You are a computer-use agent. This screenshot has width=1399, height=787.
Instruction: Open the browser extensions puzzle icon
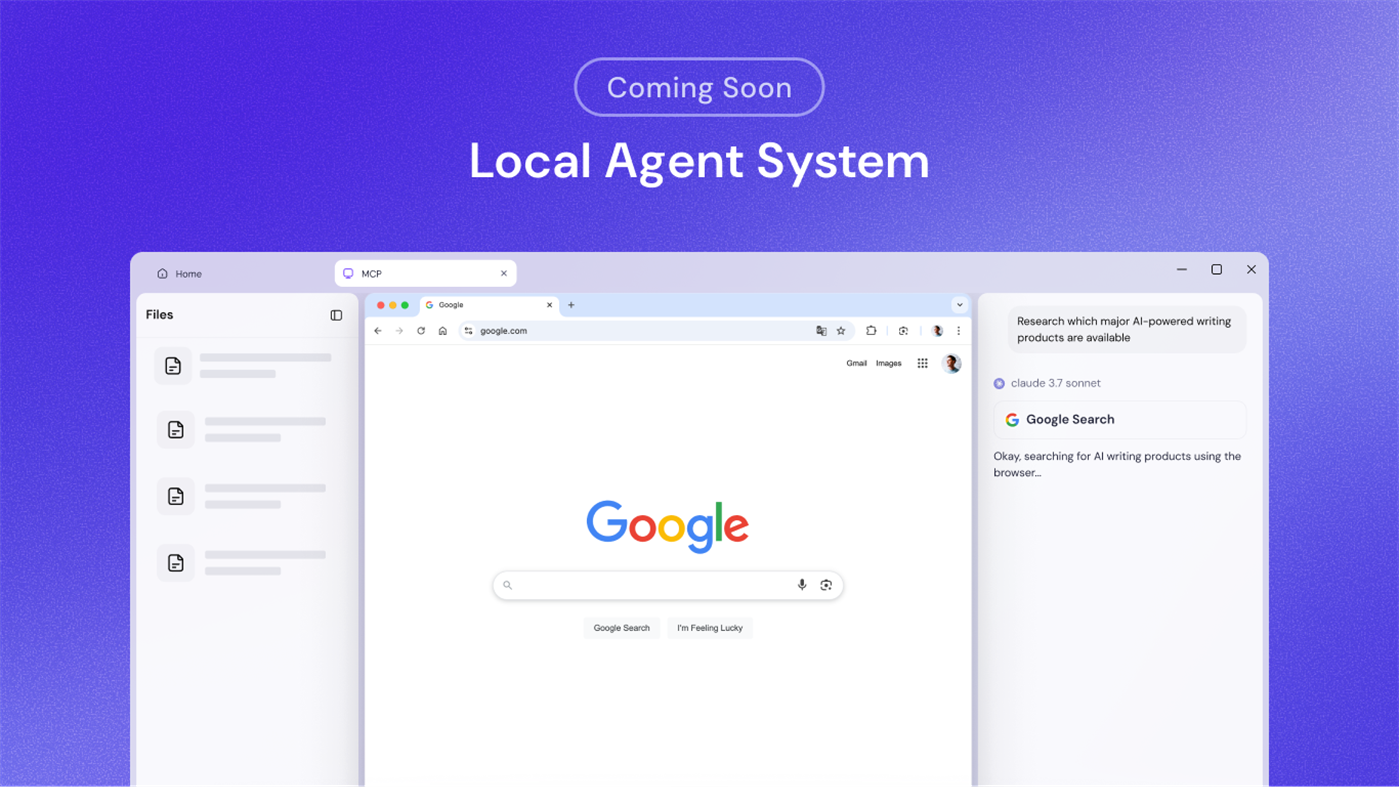(871, 331)
